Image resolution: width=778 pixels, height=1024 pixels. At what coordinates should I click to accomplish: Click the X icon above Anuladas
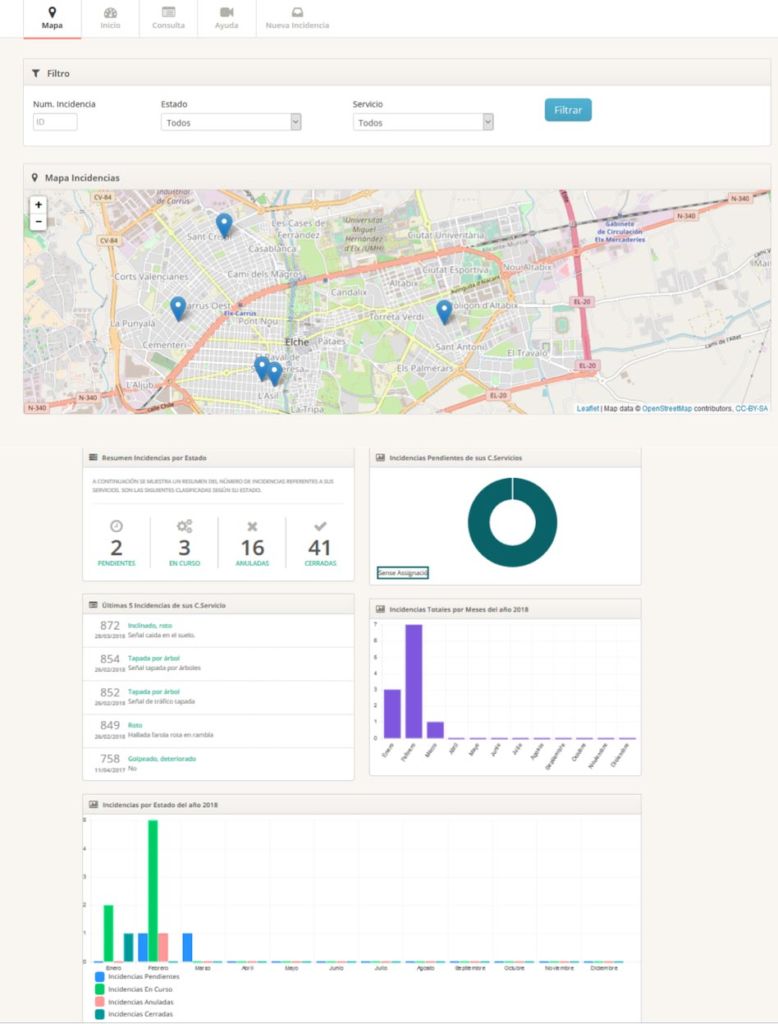pos(252,526)
